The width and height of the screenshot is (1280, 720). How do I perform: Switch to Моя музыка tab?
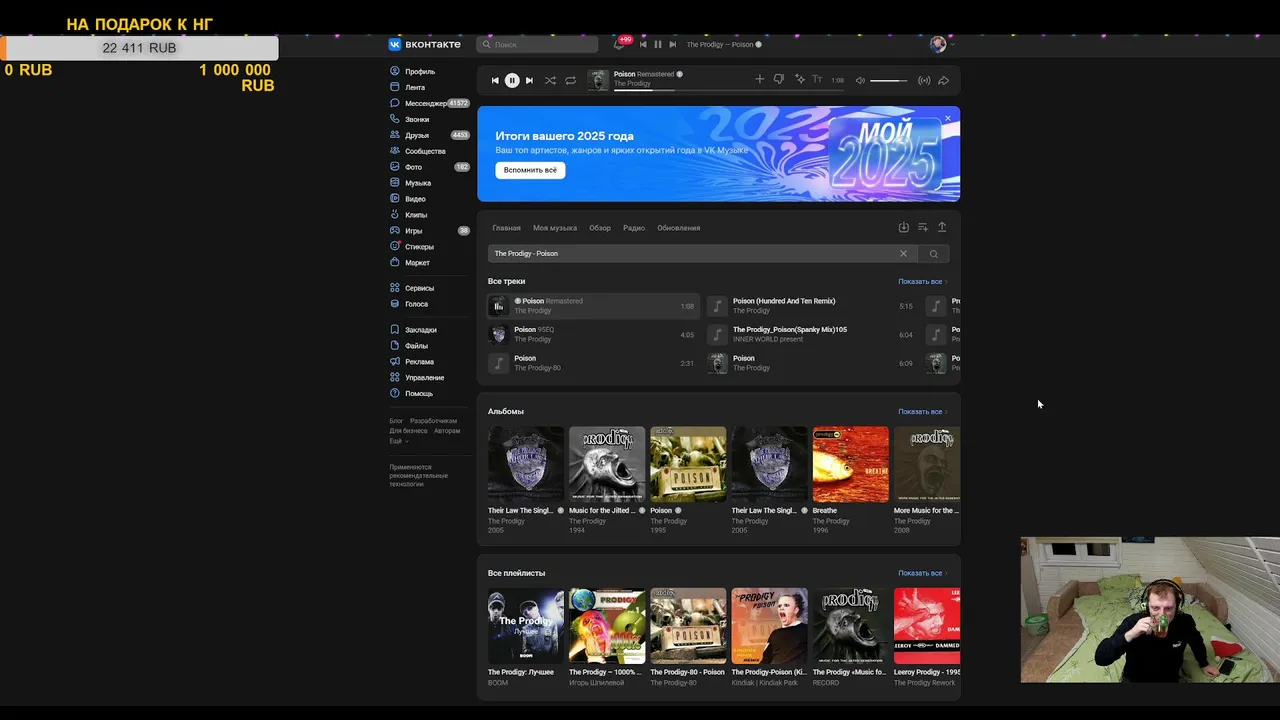pyautogui.click(x=555, y=228)
